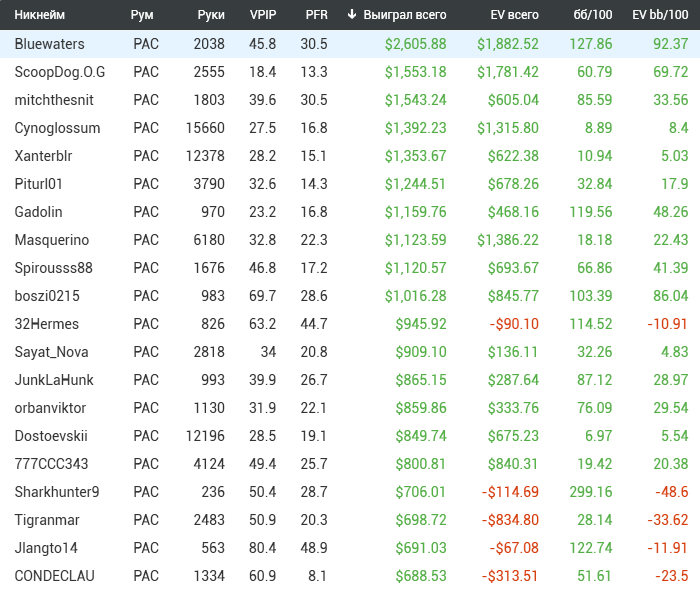Screen dimensions: 700x591
Task: Select the Masquerino nickname
Action: point(52,240)
